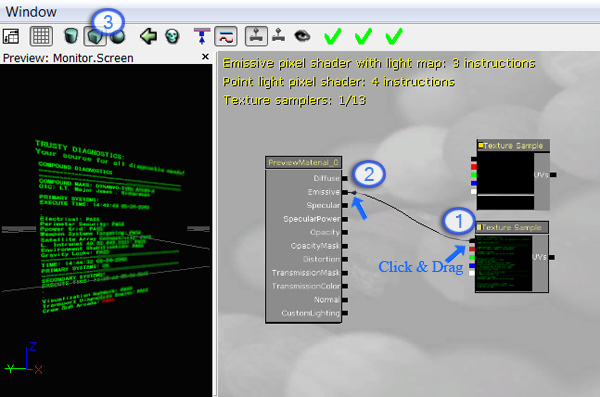This screenshot has width=600, height=397.
Task: Select the sphere preview shape
Action: [118, 37]
